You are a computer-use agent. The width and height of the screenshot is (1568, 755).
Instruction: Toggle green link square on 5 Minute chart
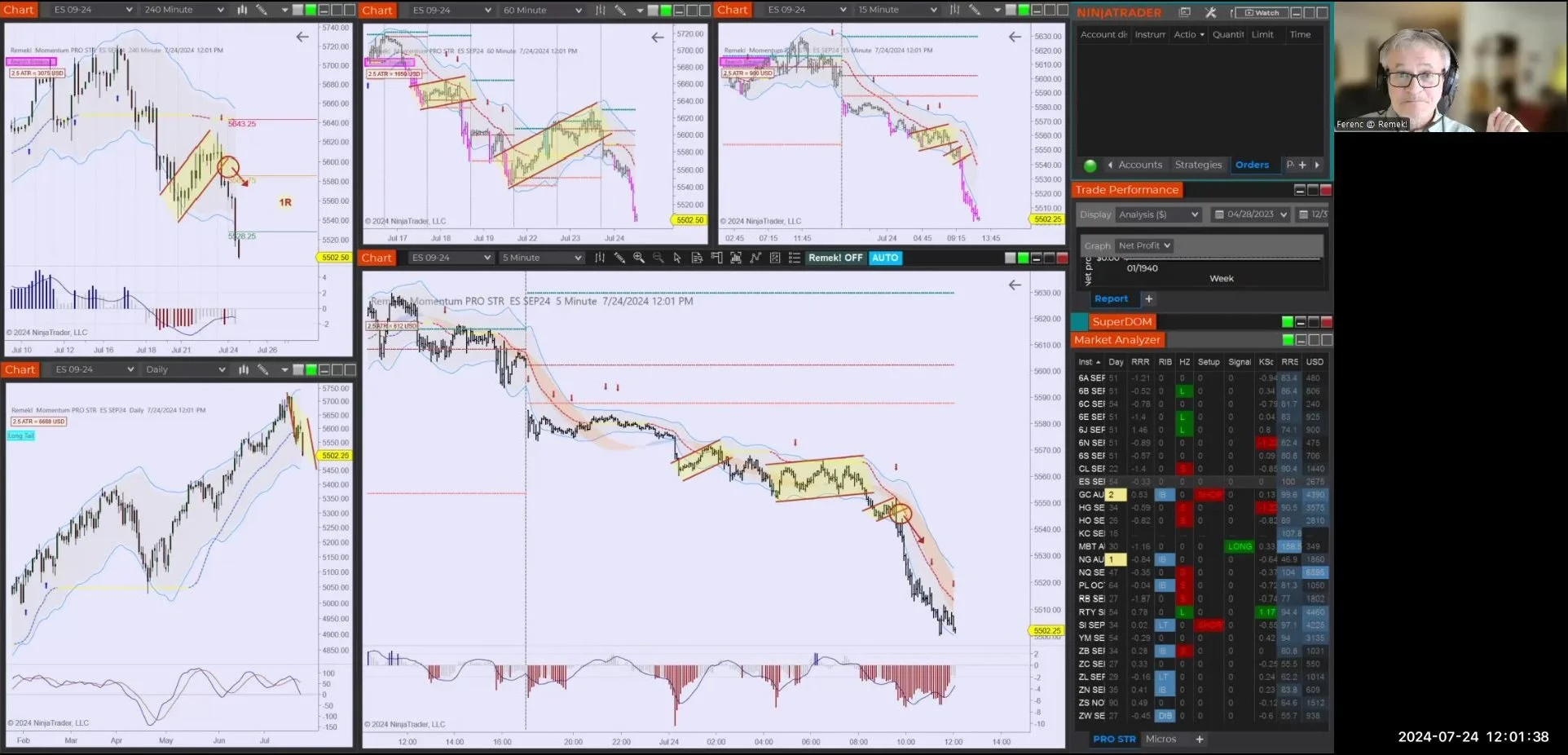[1024, 258]
